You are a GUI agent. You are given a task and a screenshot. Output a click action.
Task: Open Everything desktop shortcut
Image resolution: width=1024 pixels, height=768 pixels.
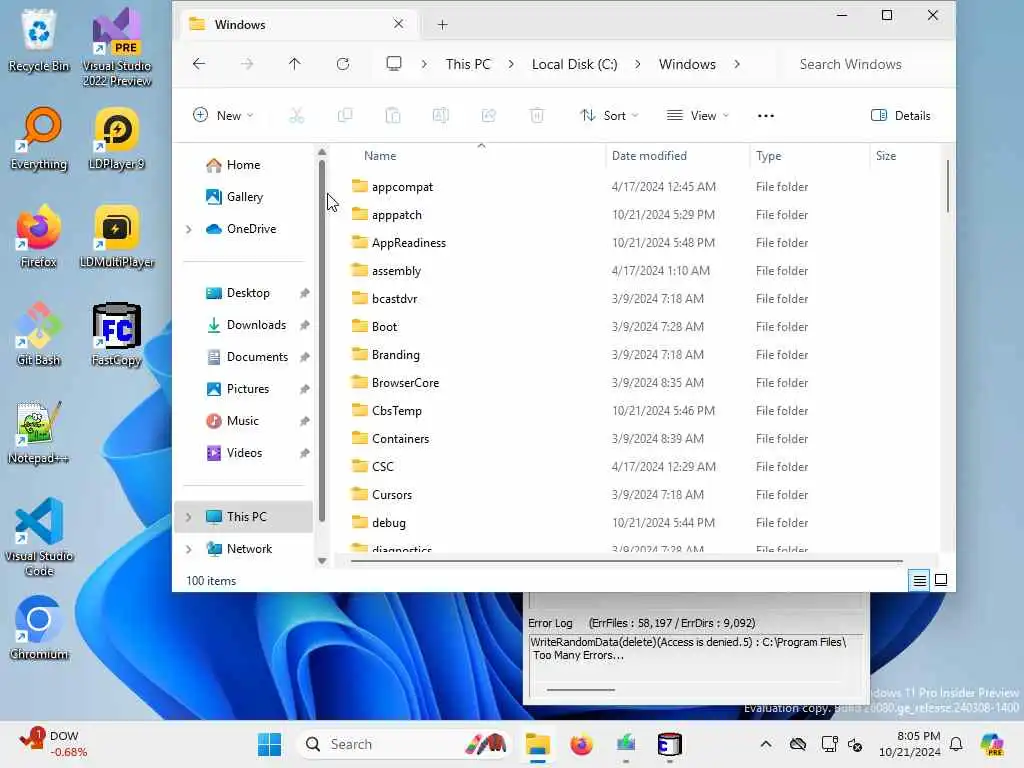[x=39, y=138]
